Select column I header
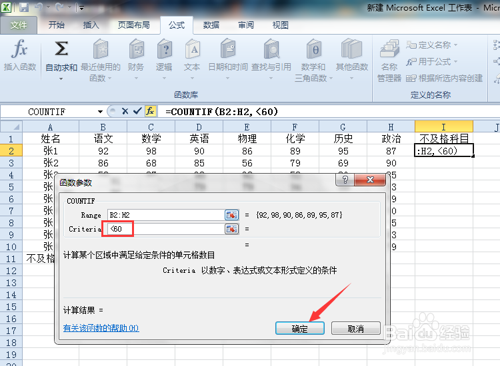Image resolution: width=500 pixels, height=366 pixels. coord(443,127)
